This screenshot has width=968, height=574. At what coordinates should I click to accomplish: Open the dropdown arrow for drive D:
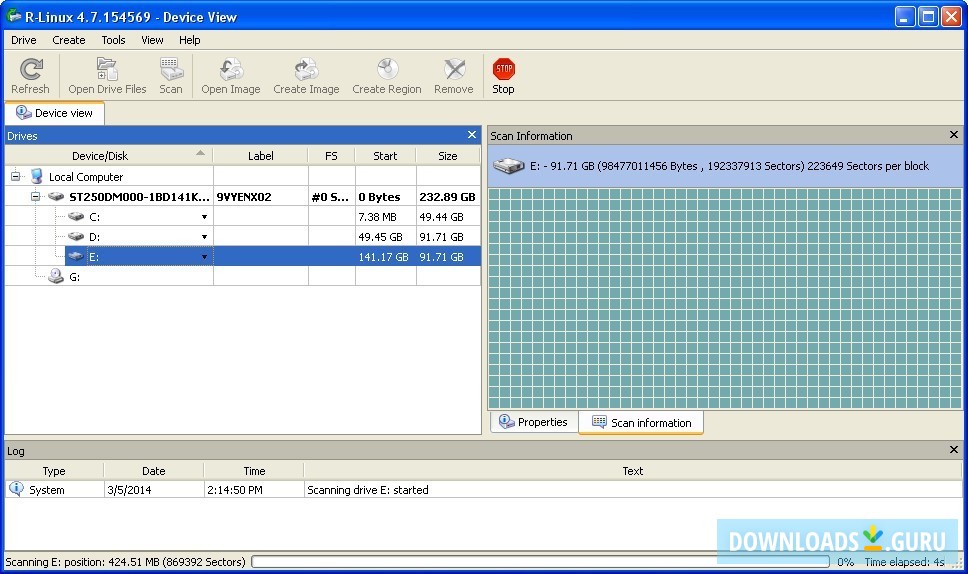[x=204, y=237]
